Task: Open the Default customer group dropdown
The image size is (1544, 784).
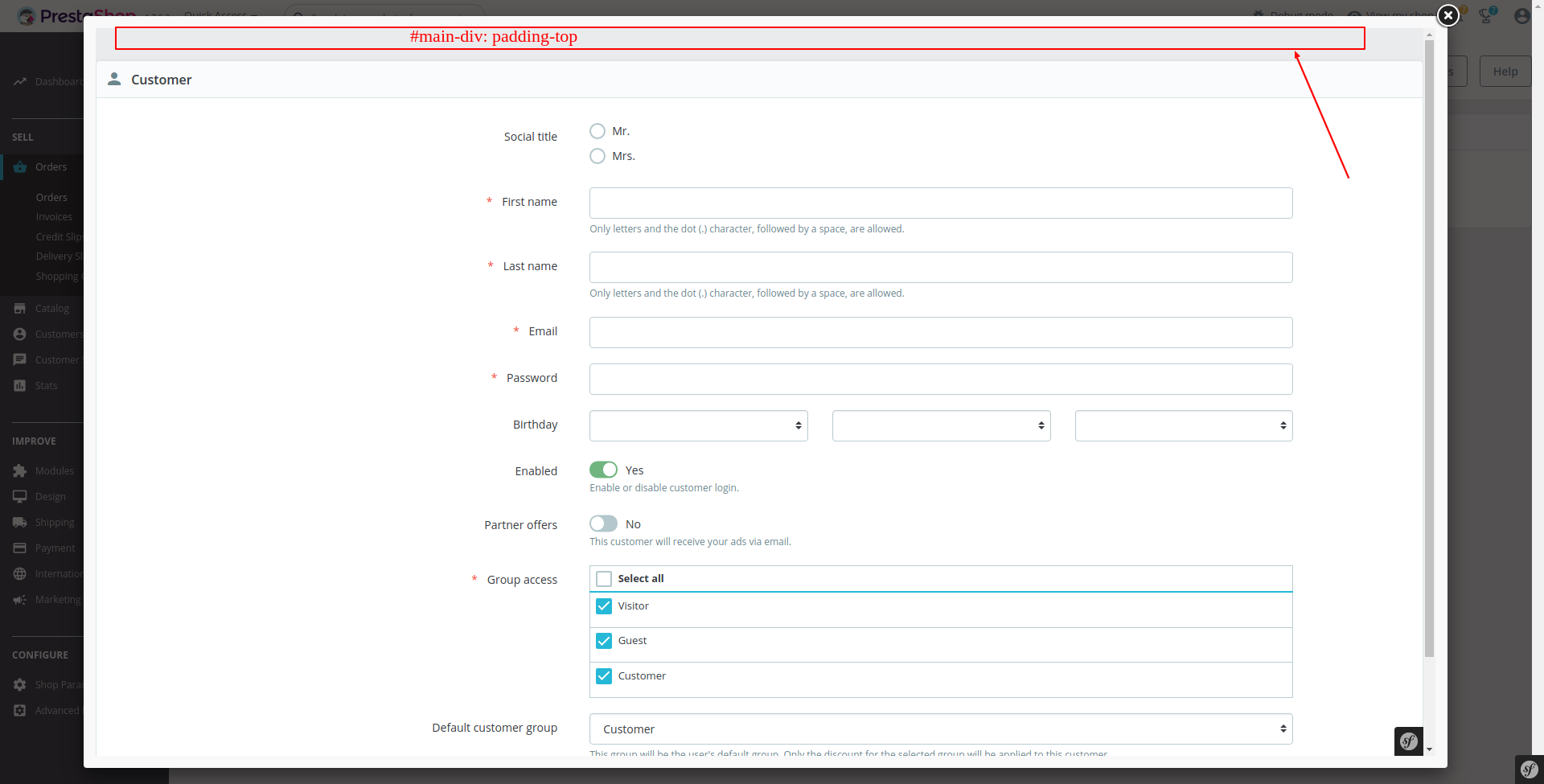Action: coord(940,729)
